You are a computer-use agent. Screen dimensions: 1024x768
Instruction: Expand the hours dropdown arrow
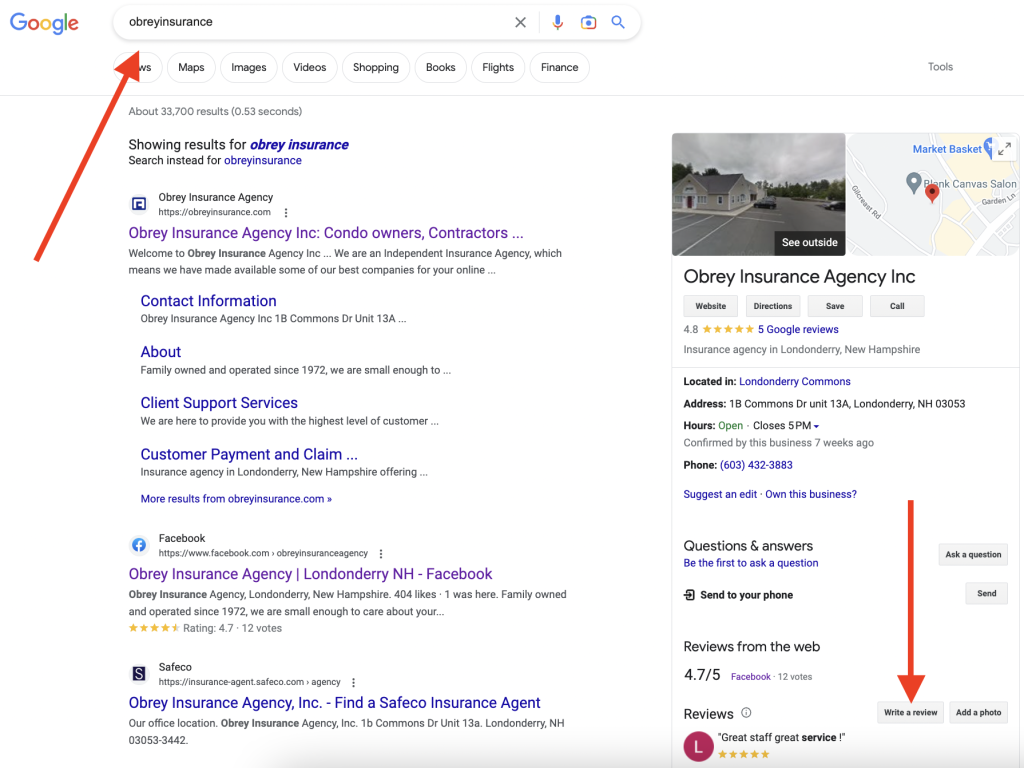click(816, 426)
